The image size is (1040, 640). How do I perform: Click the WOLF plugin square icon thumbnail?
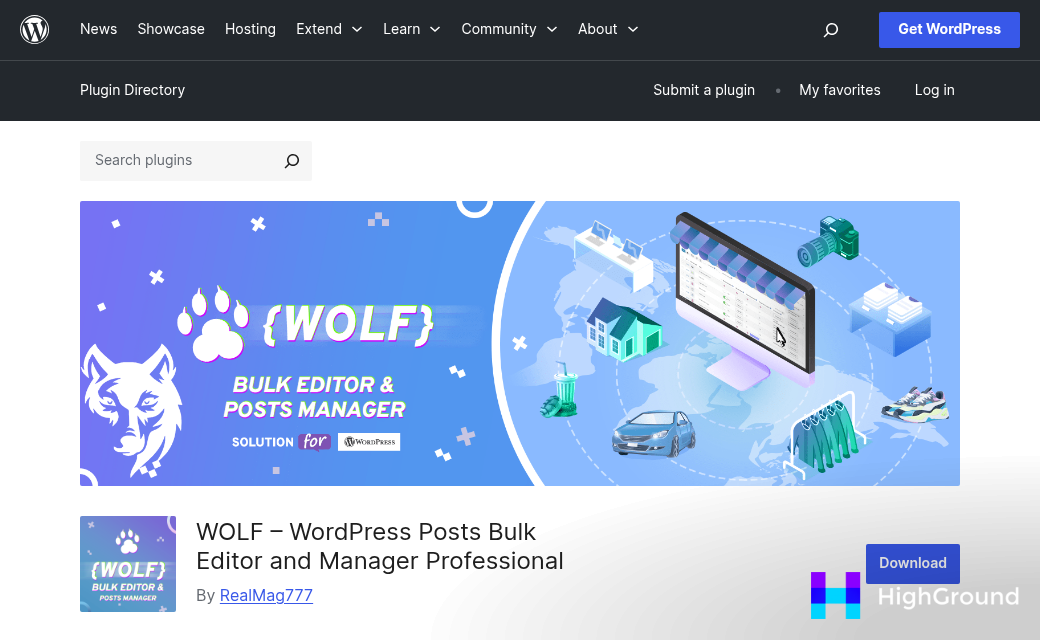point(127,564)
